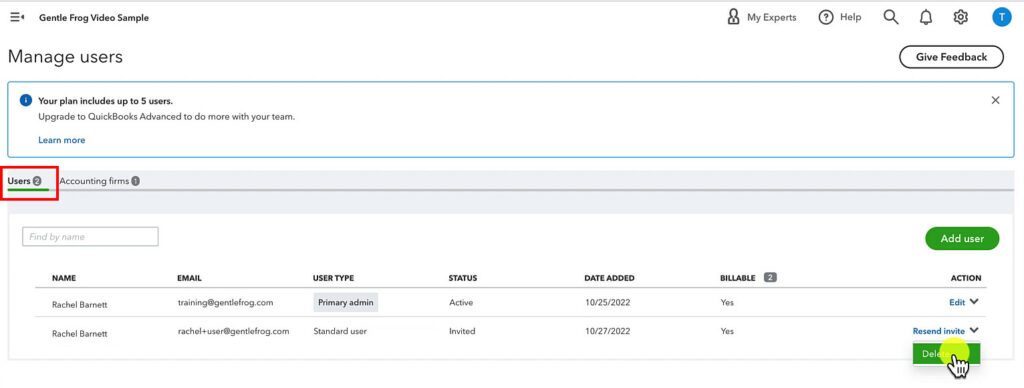Click the Active status cell
This screenshot has height=388, width=1024.
click(x=461, y=302)
